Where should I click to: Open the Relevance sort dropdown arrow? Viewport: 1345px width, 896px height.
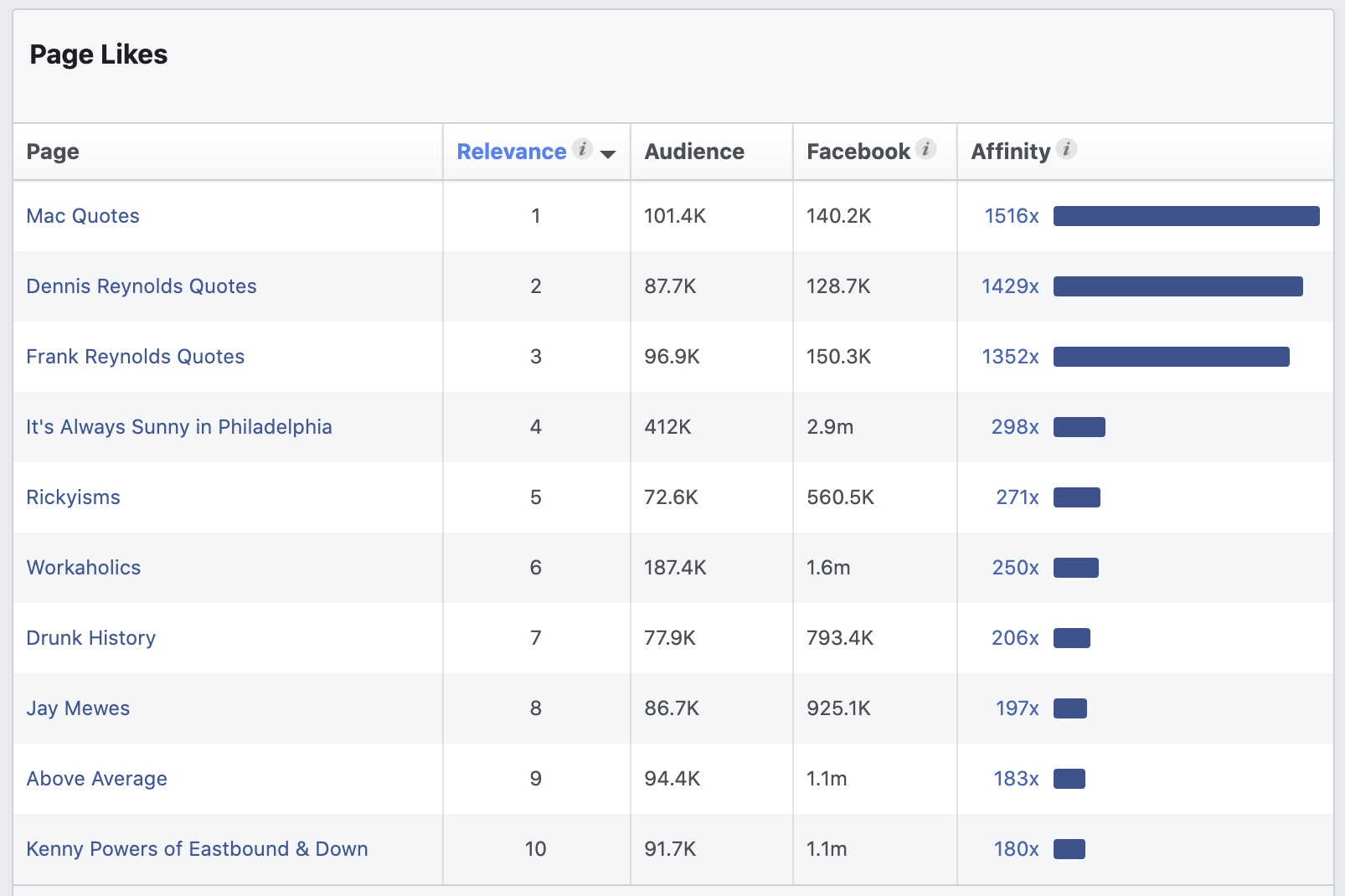click(x=608, y=153)
